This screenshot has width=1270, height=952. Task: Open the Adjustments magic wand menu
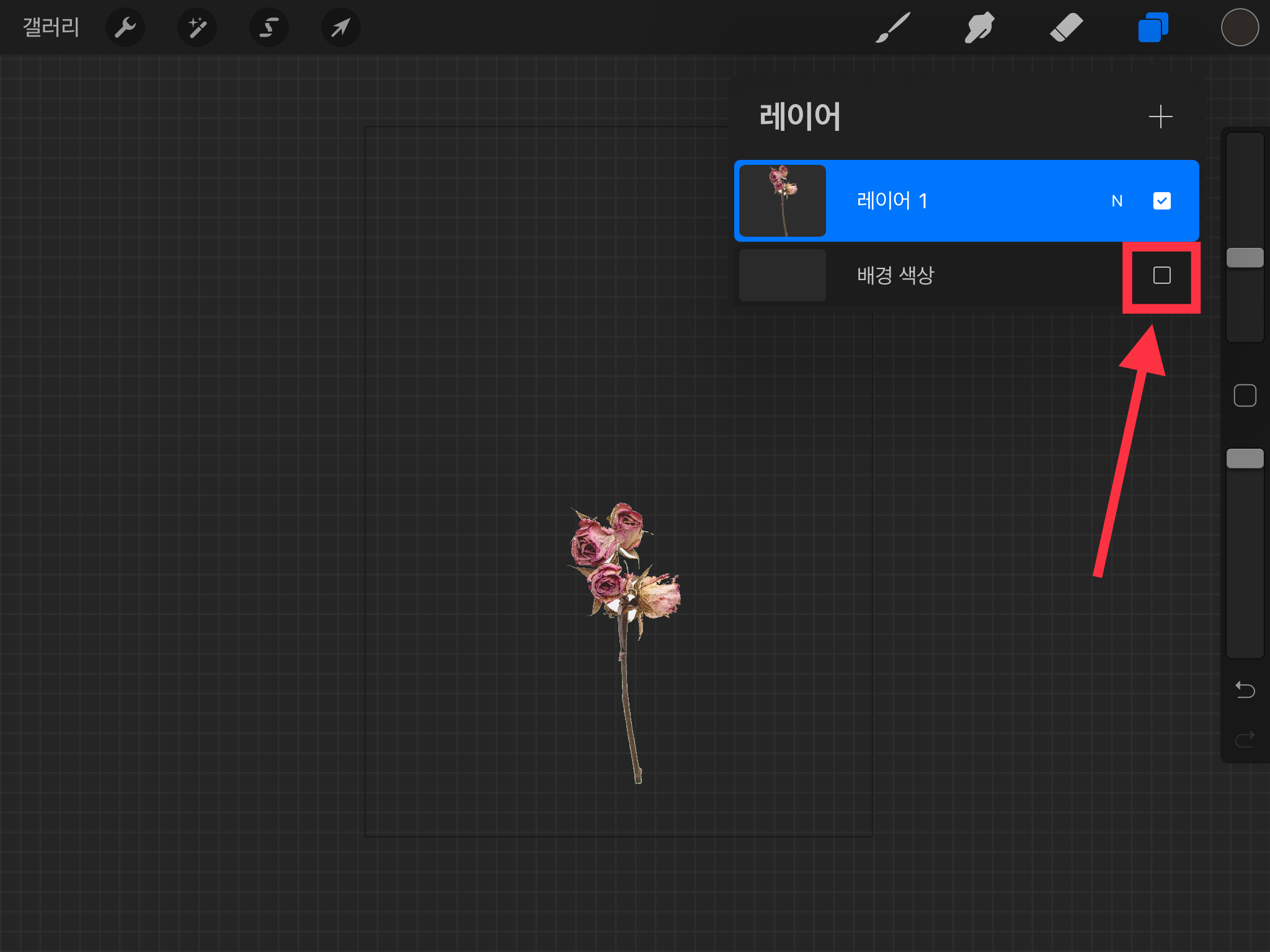tap(197, 28)
